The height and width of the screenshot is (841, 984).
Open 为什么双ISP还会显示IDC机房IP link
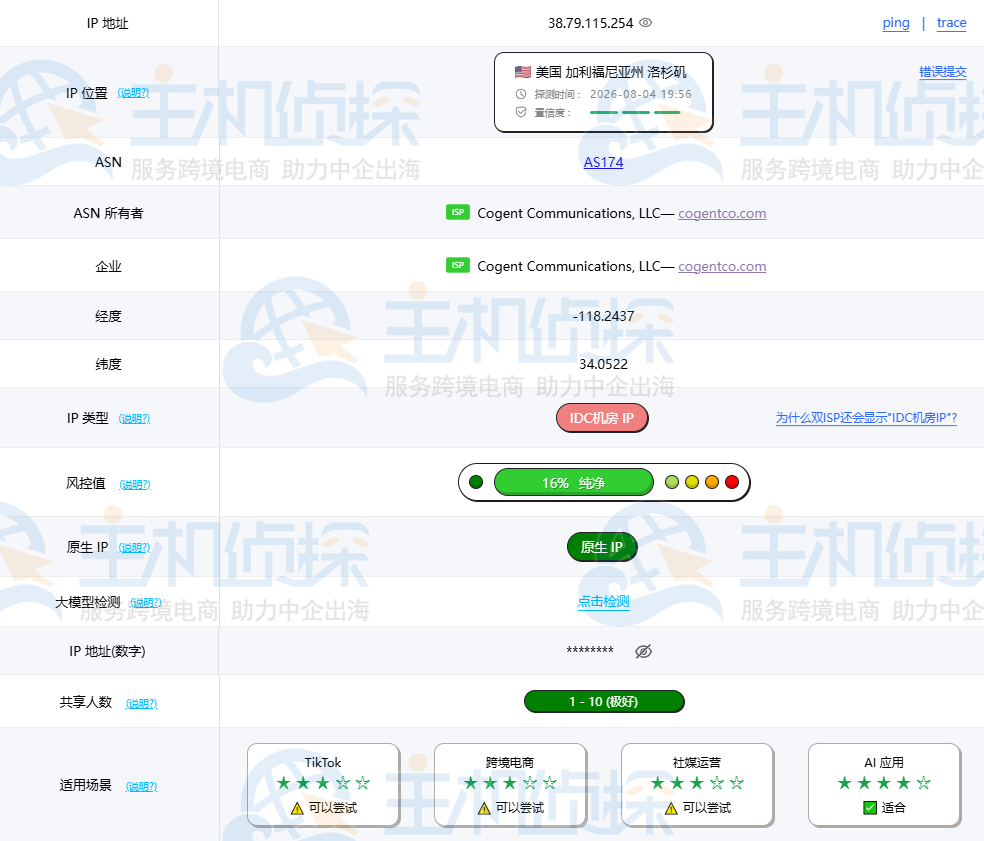[x=866, y=418]
